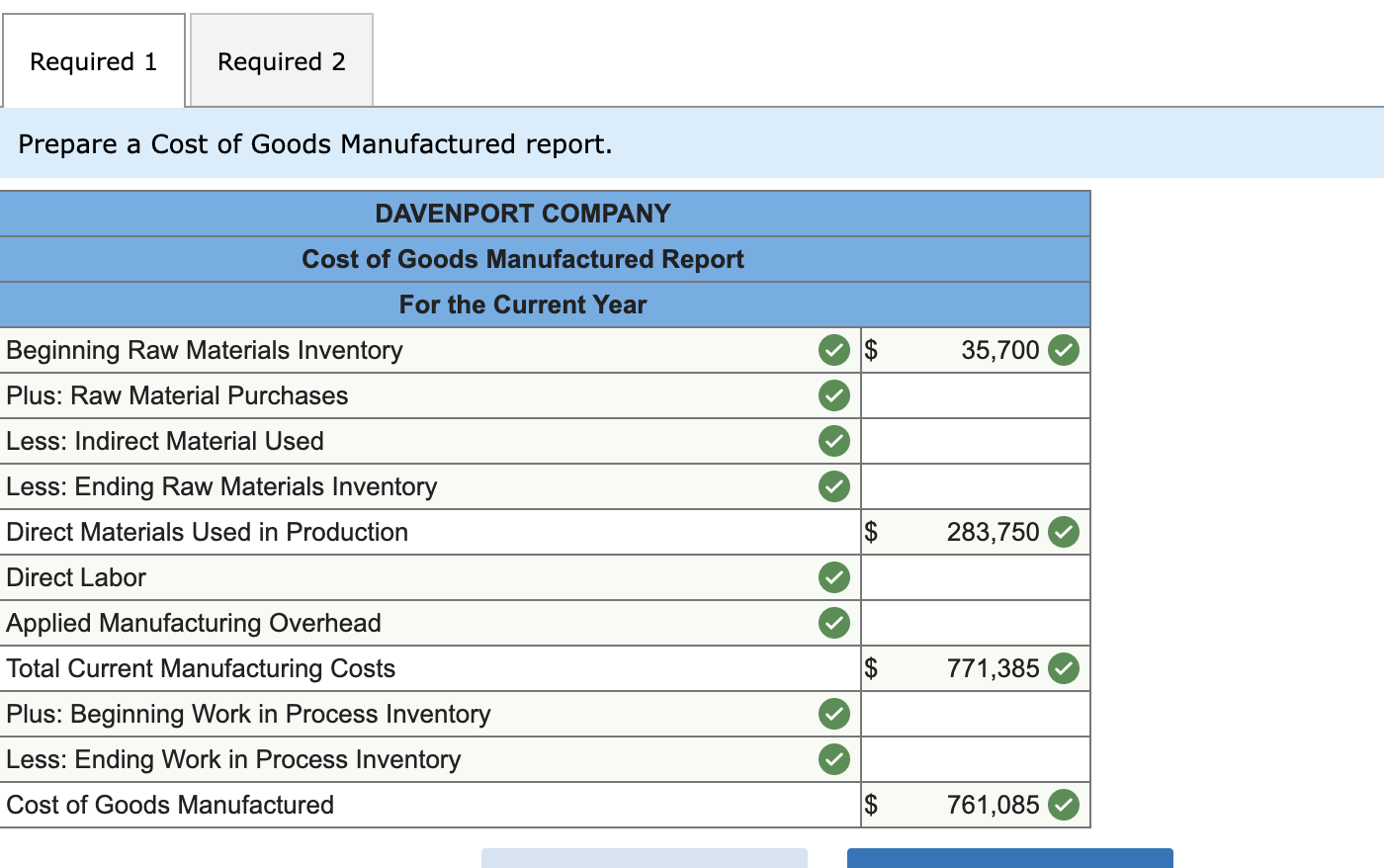
Task: Click the dark blue button below the report
Action: pyautogui.click(x=1008, y=858)
